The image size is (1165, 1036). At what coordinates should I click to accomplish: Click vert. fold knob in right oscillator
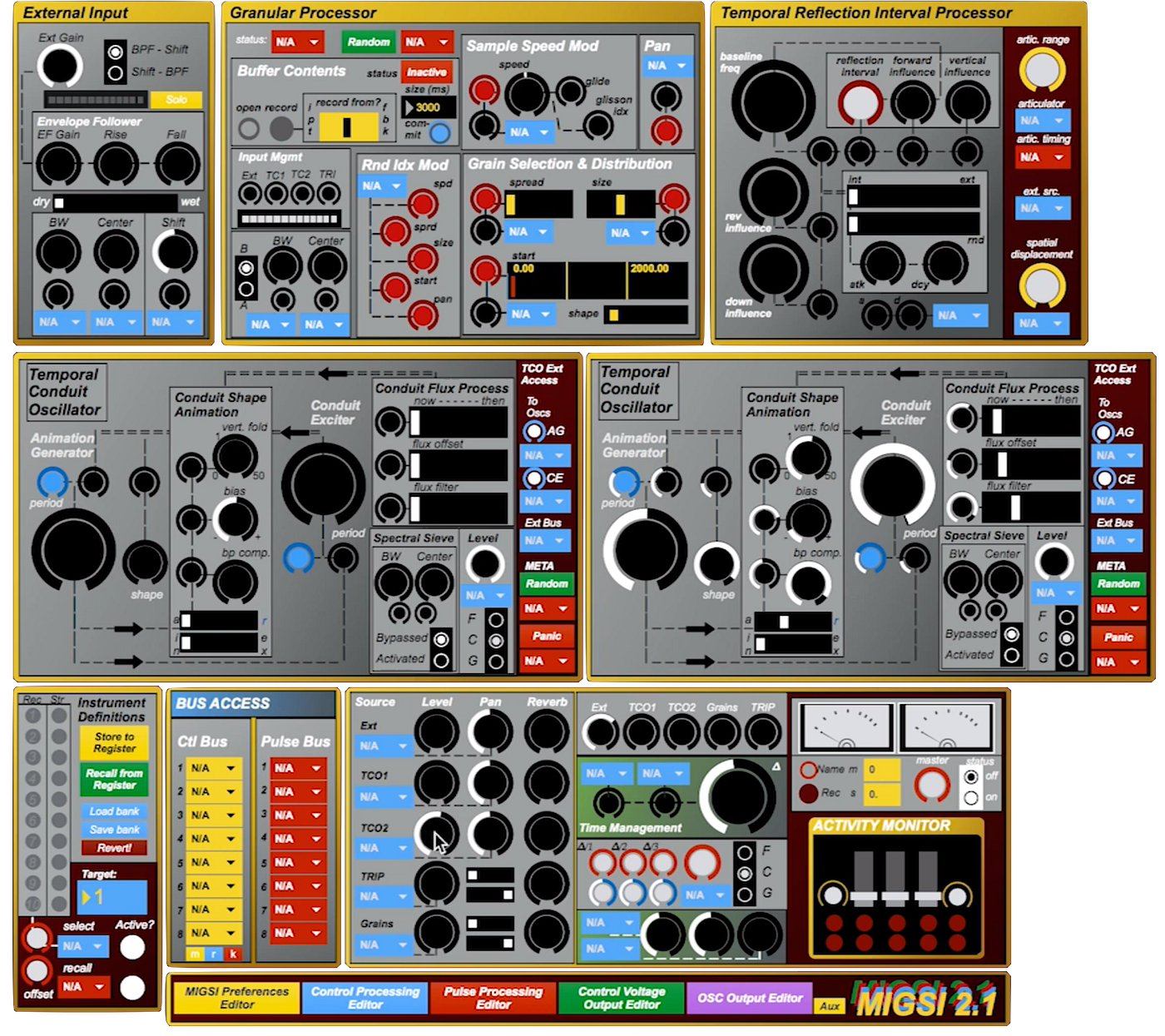[x=806, y=458]
